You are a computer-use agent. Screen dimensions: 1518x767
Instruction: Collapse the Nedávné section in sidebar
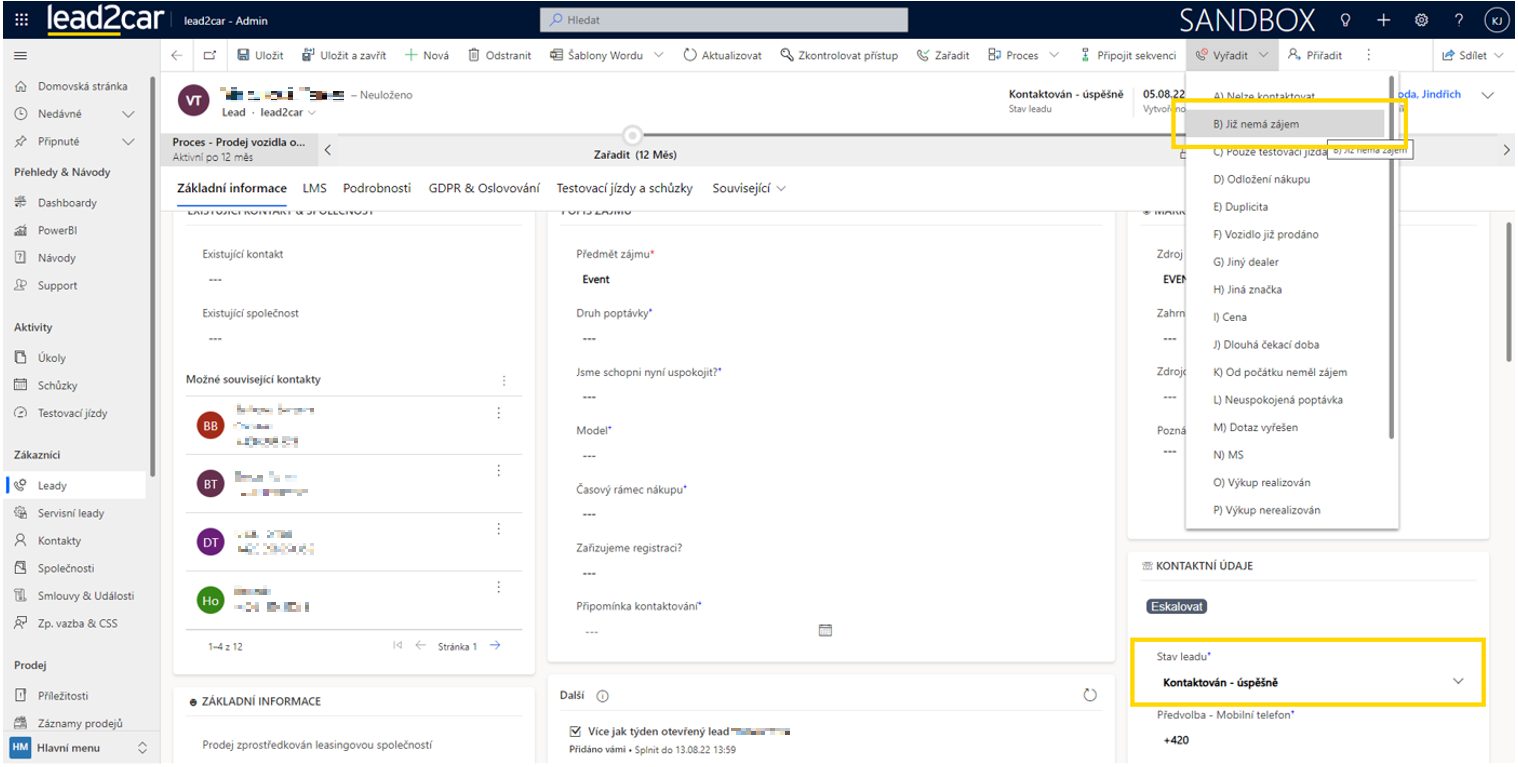[x=128, y=114]
